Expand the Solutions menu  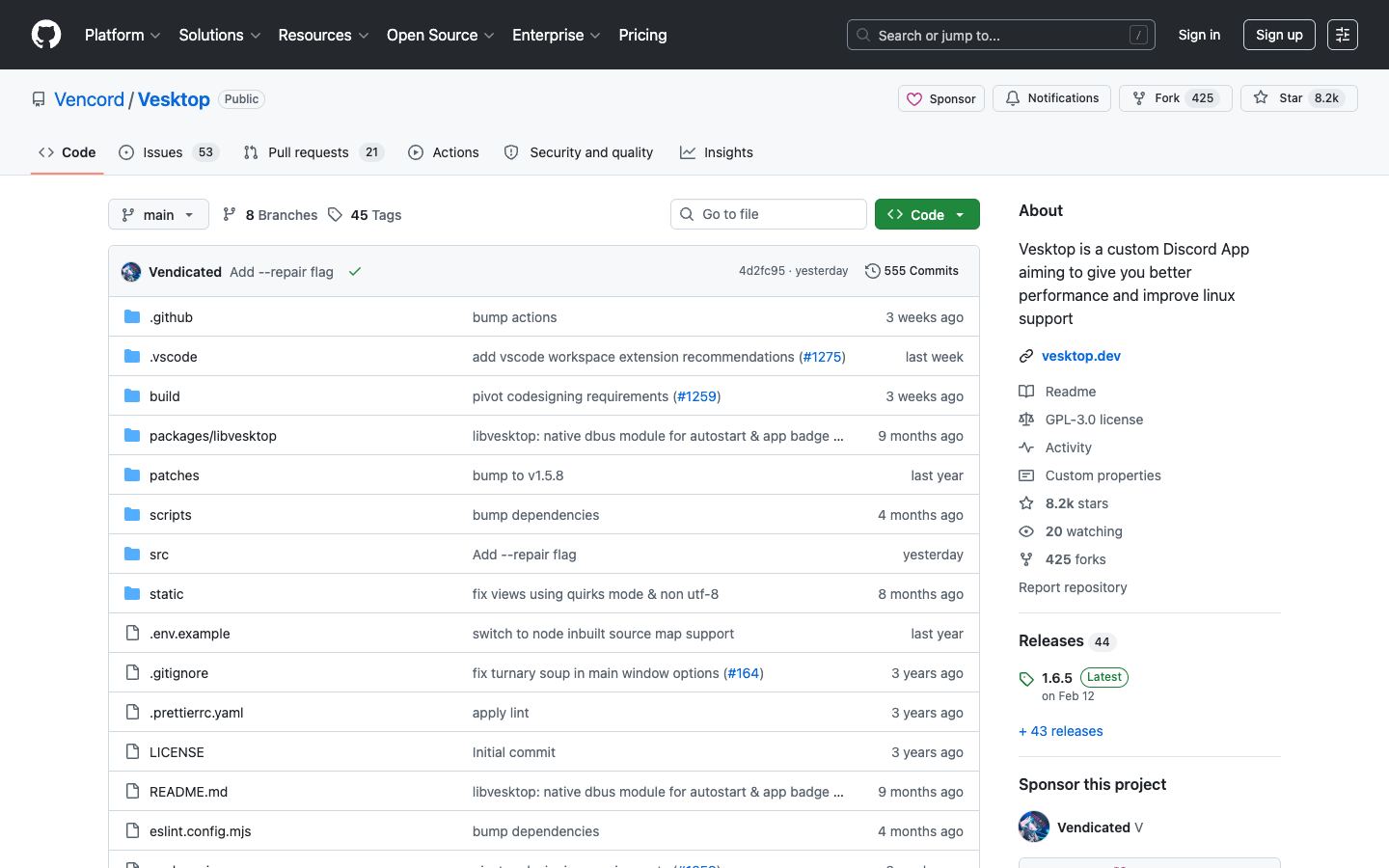[220, 35]
